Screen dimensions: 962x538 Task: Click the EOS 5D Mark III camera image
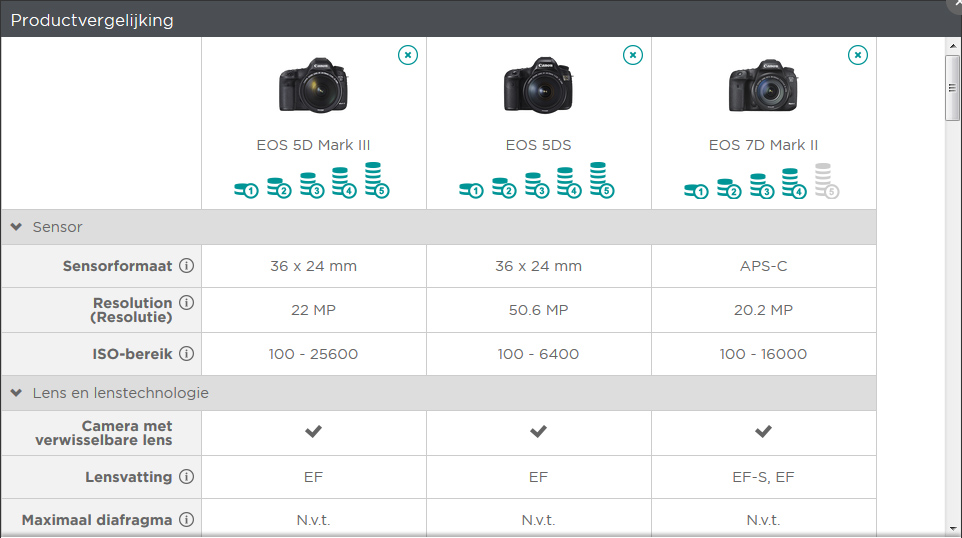(313, 85)
